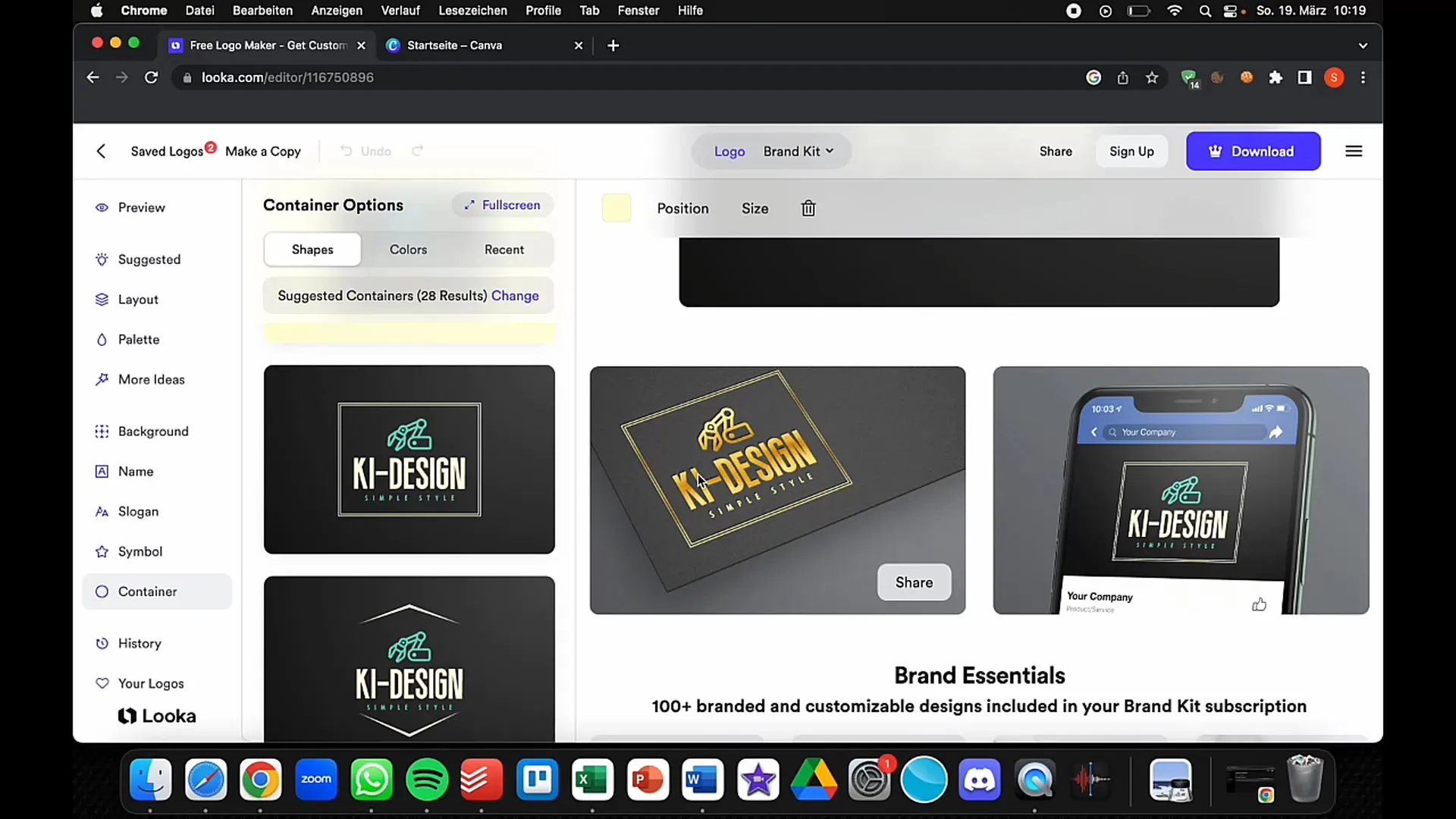Screen dimensions: 1456x819
Task: Open the Verlauf menu
Action: [x=400, y=11]
